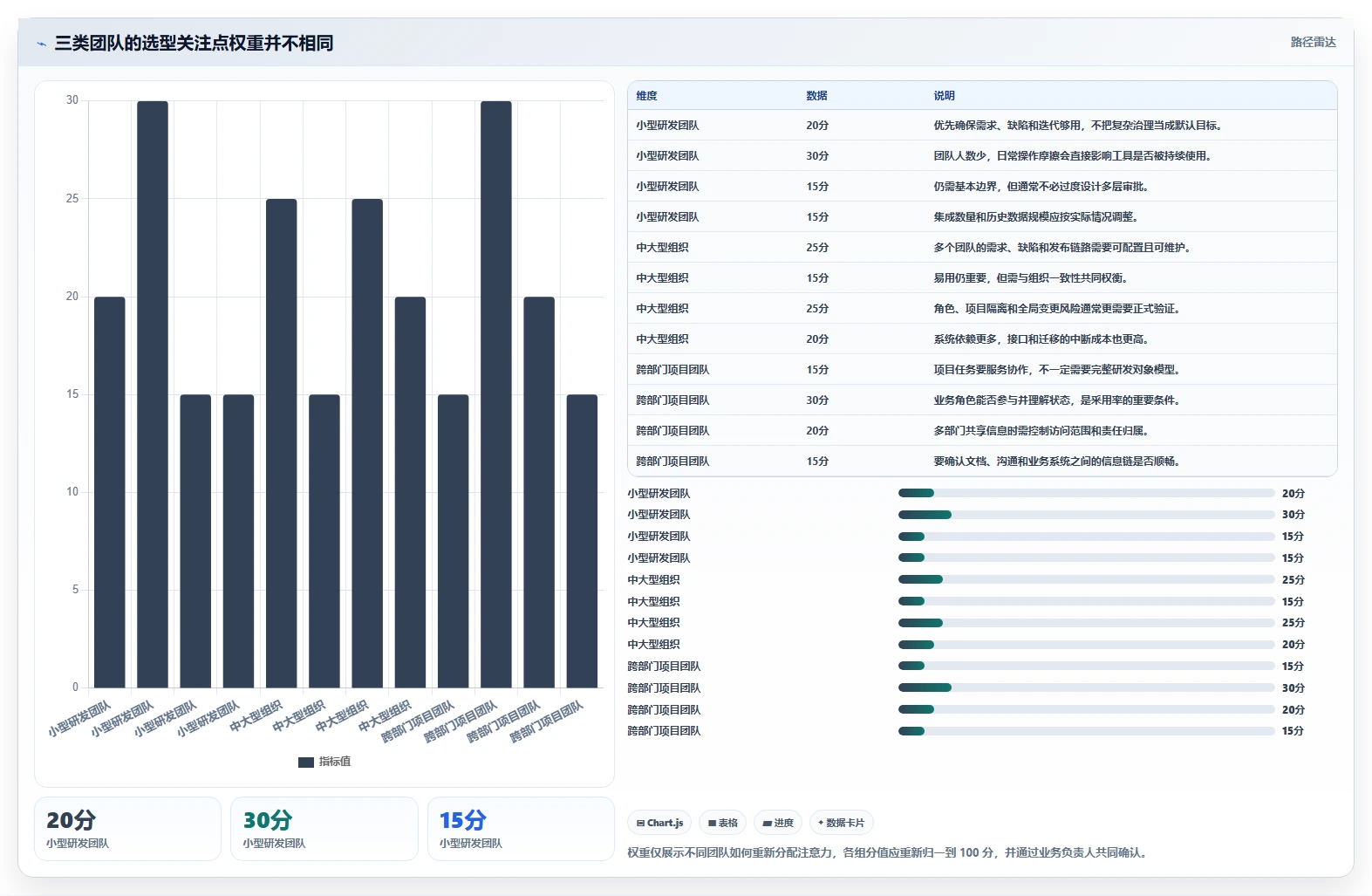Click the 表格 chip icon
The image size is (1372, 896).
712,823
